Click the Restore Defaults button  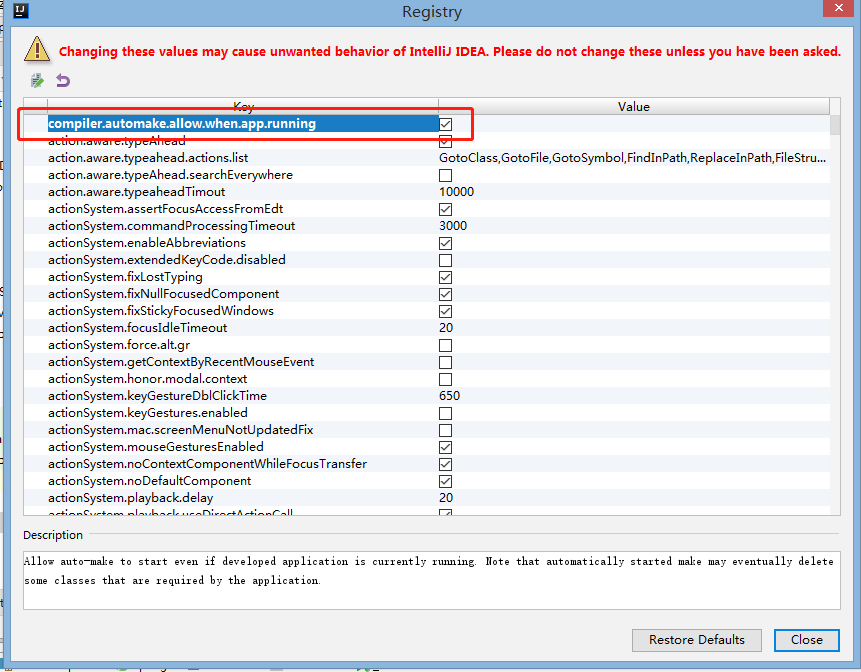click(x=696, y=640)
